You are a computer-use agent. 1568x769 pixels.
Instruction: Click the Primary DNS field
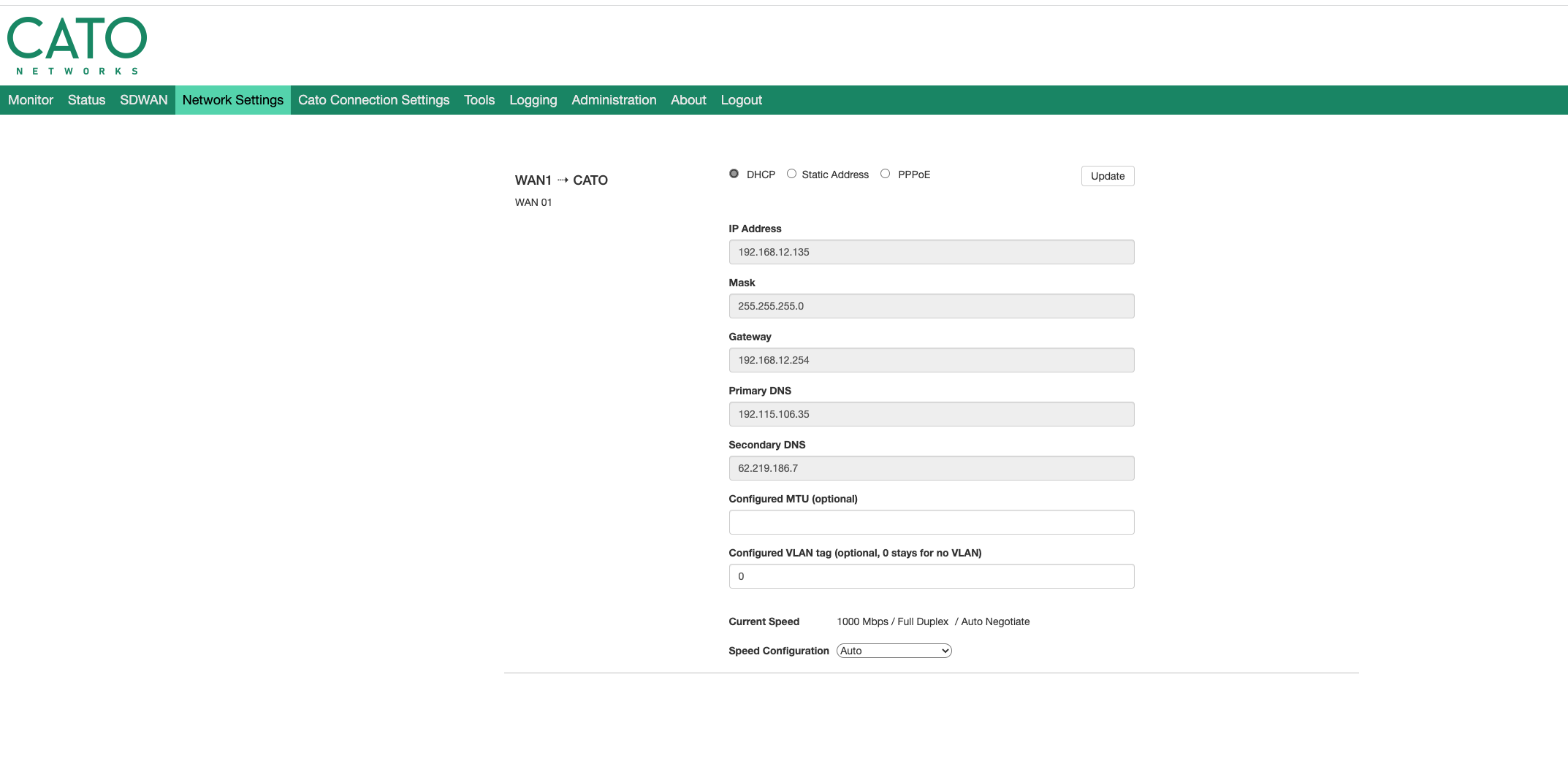point(931,414)
